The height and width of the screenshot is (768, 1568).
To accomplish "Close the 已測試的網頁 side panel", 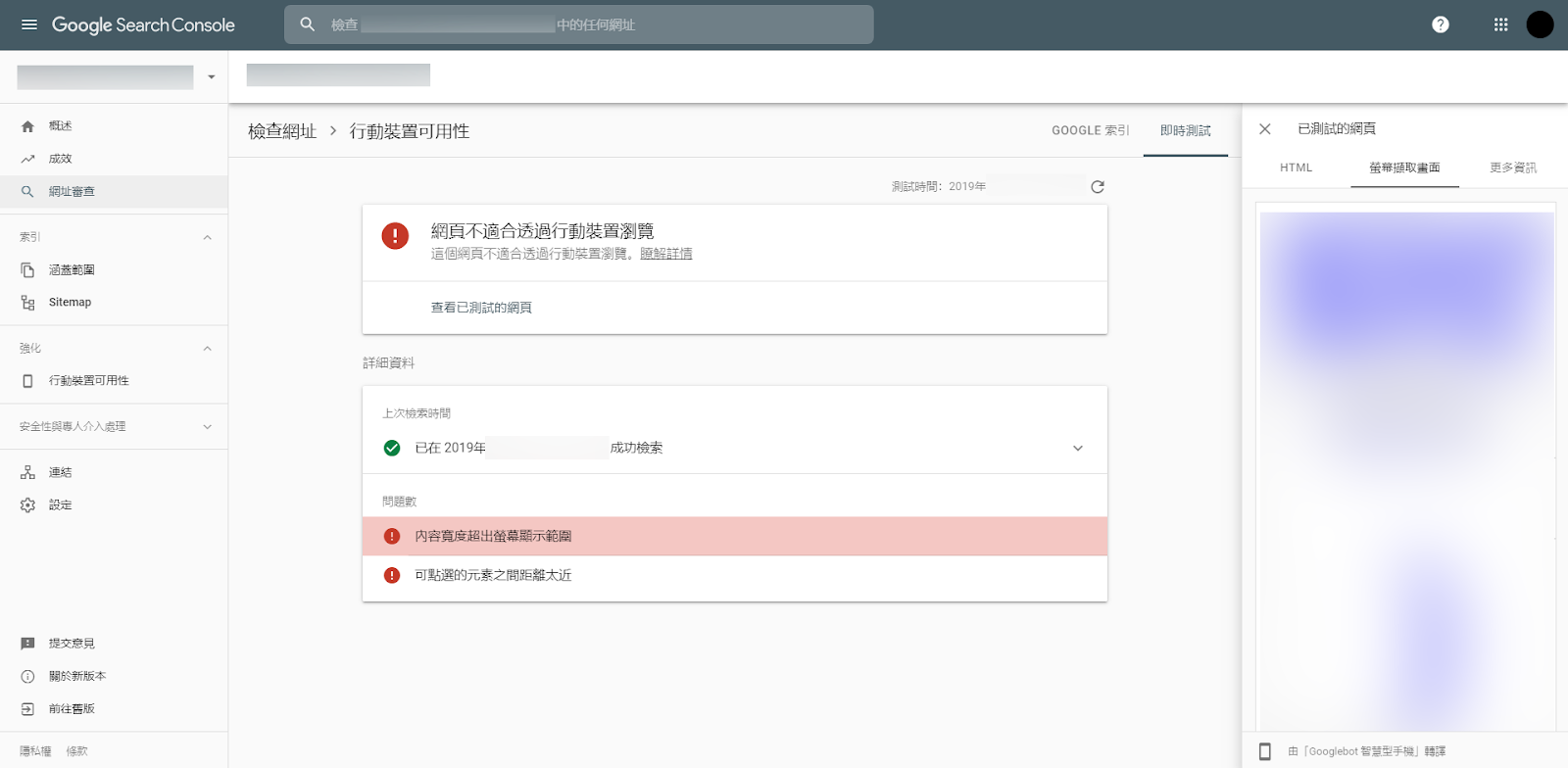I will 1265,129.
